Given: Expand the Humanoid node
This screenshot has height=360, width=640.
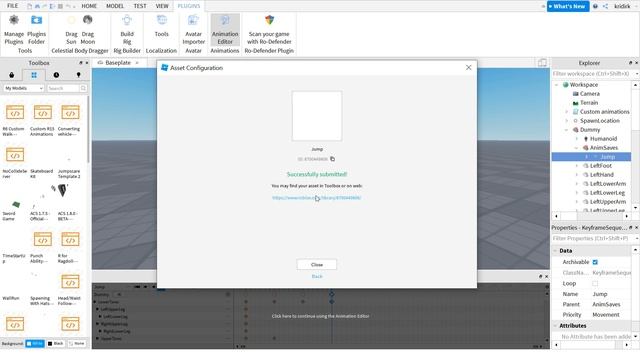Looking at the screenshot, I should [x=576, y=139].
